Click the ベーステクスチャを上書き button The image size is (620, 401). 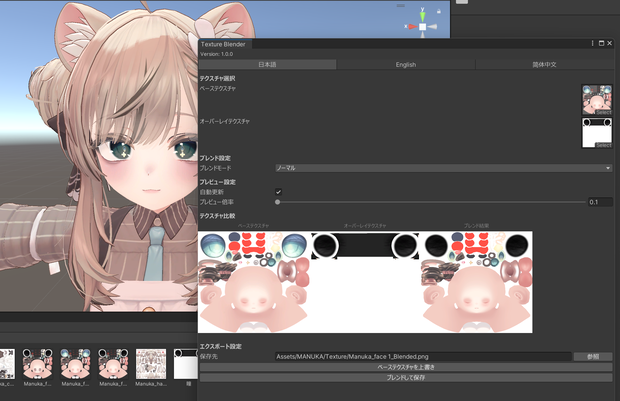point(406,367)
